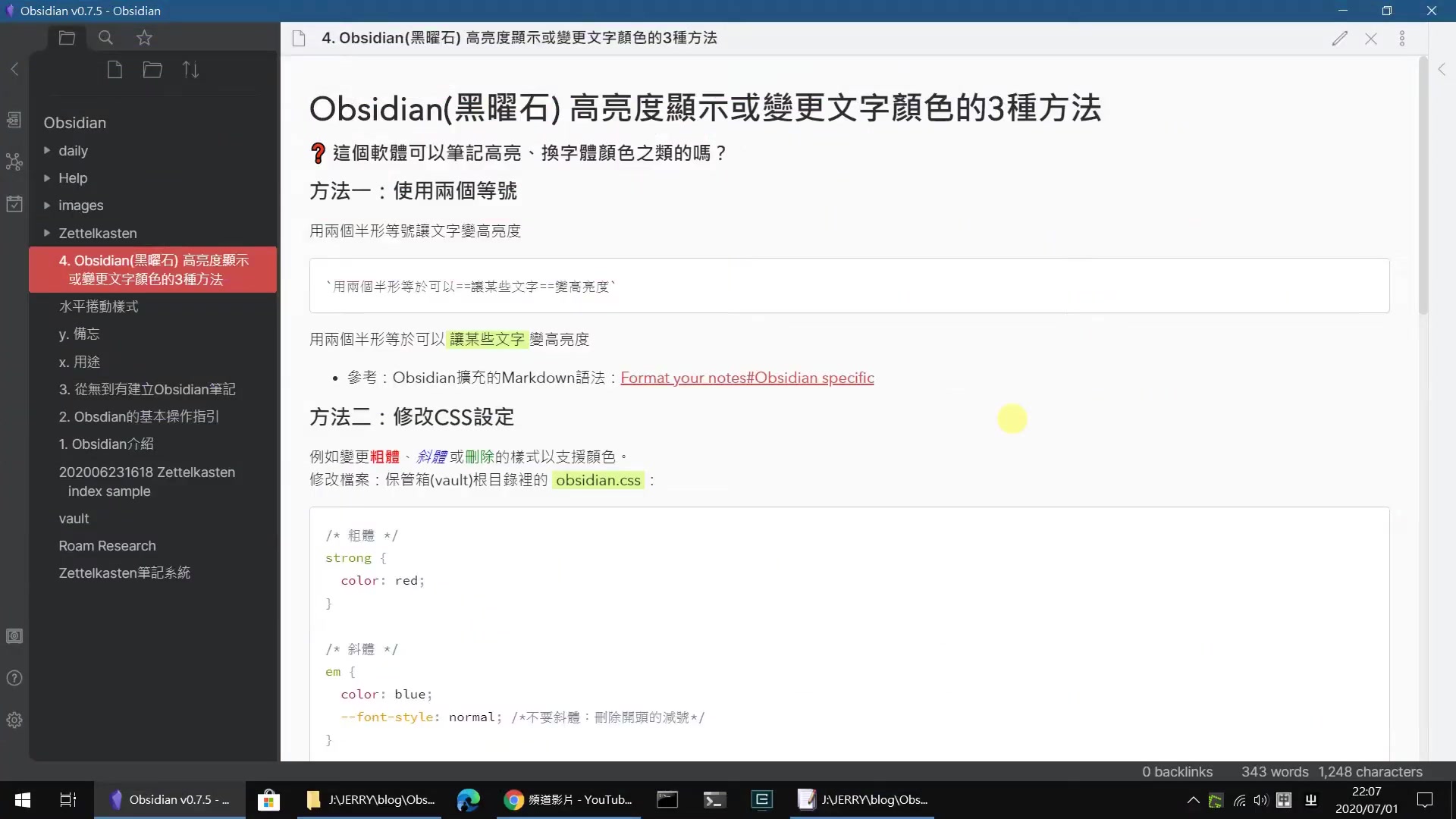
Task: Switch to file explorer tab
Action: 67,37
